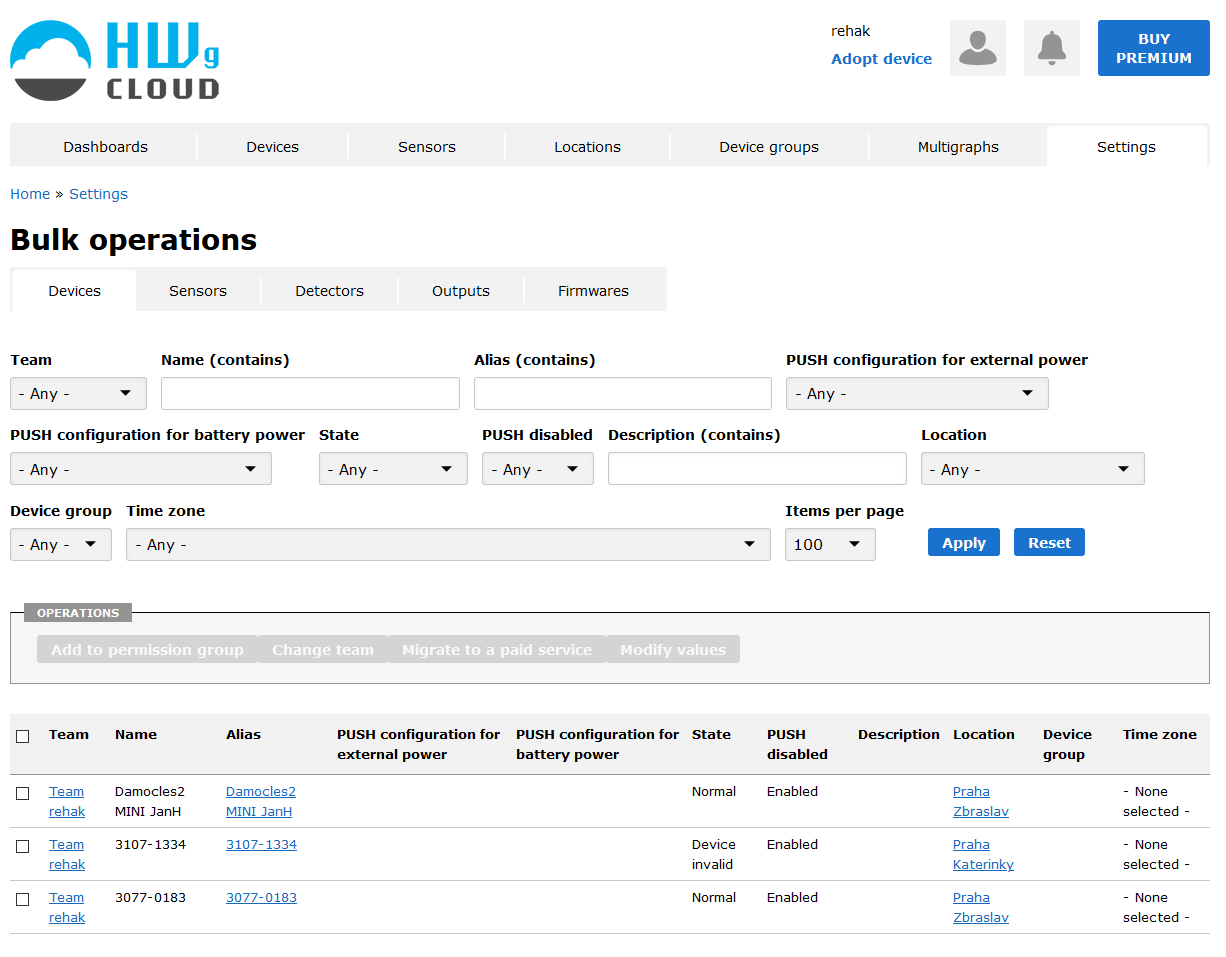Open Praha Zbraslav location in Damocles2 row
Viewport: 1226px width, 957px height.
pyautogui.click(x=981, y=802)
